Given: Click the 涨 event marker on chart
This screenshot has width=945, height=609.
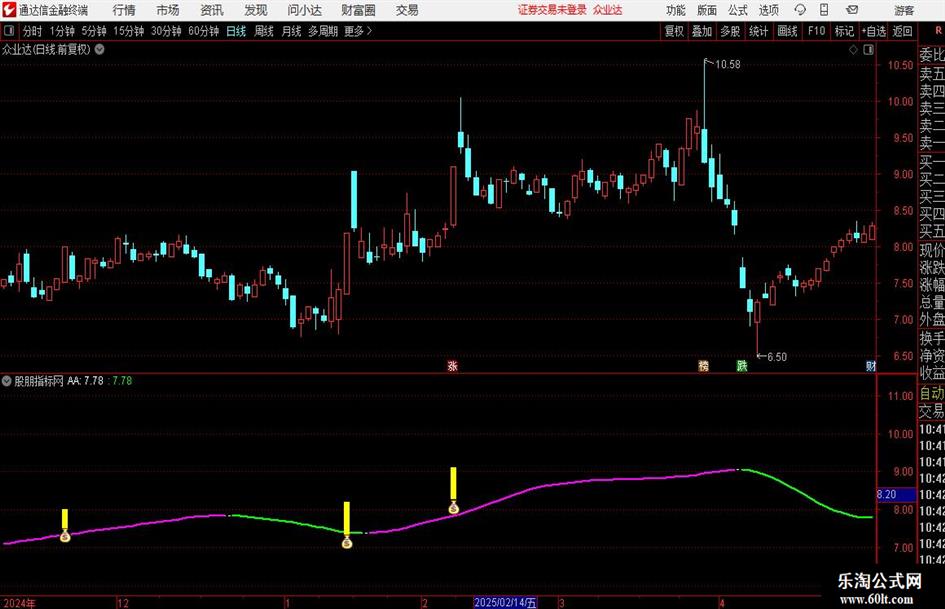Looking at the screenshot, I should 453,366.
